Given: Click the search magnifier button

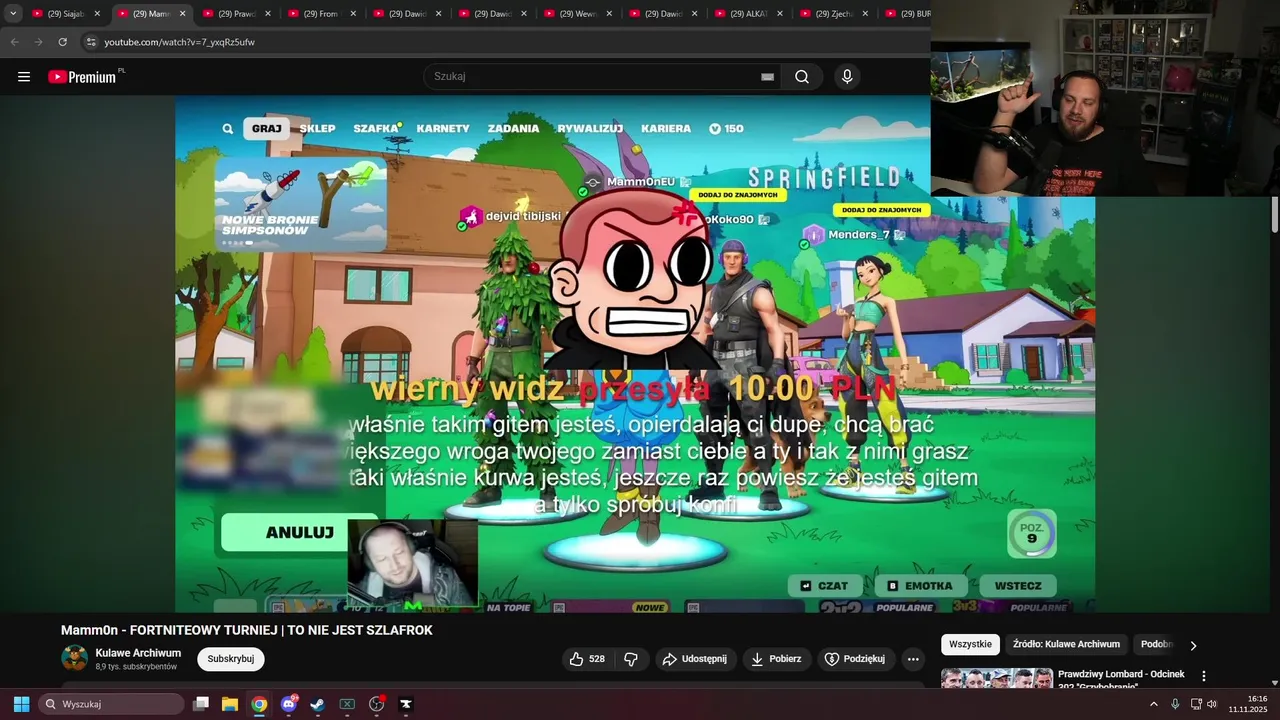Looking at the screenshot, I should tap(802, 77).
